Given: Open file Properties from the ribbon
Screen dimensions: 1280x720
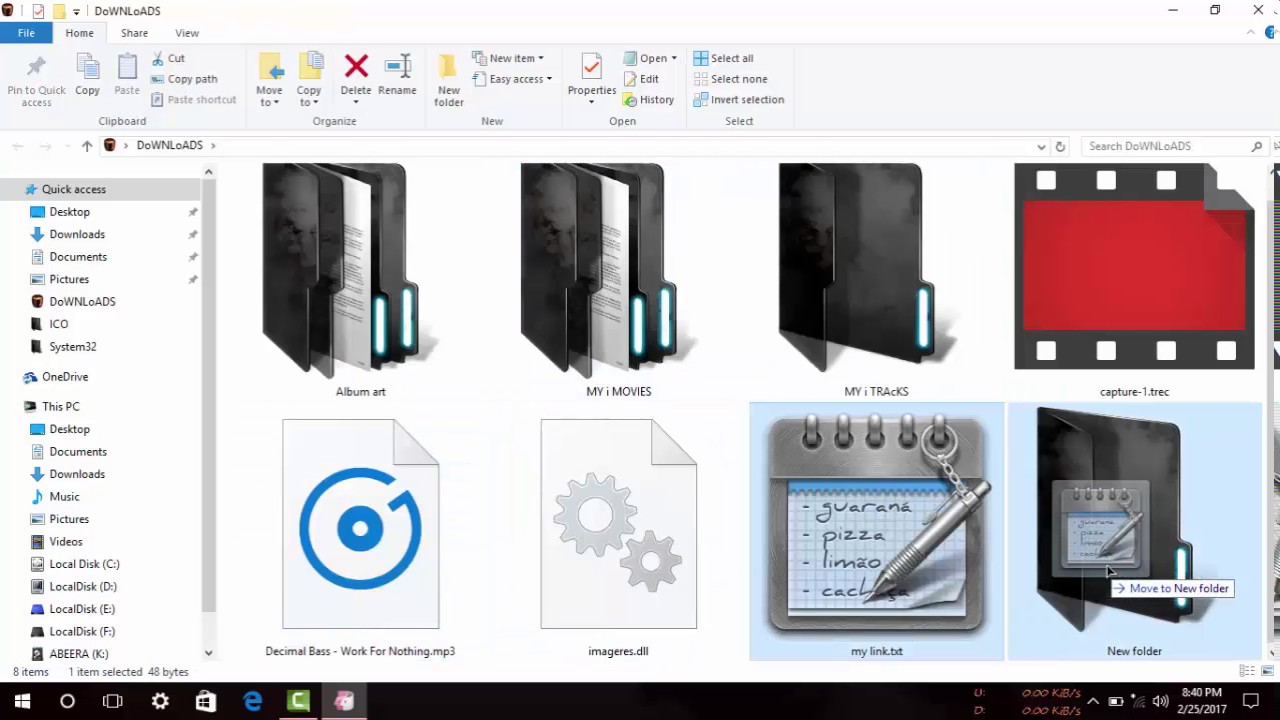Looking at the screenshot, I should click(591, 75).
